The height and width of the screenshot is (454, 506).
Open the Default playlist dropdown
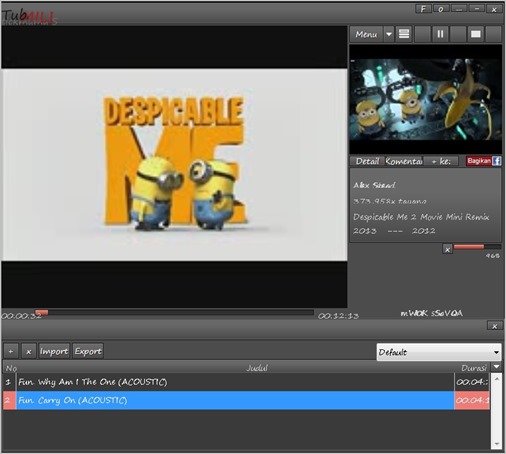[439, 352]
